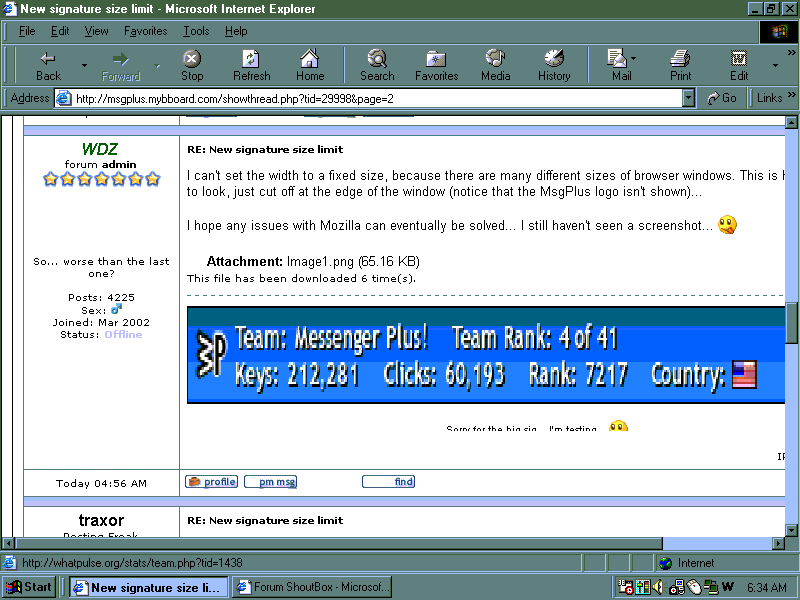Screen dimensions: 800x600
Task: Click the tongue-out smiley after 'screenshot...'
Action: coord(727,224)
